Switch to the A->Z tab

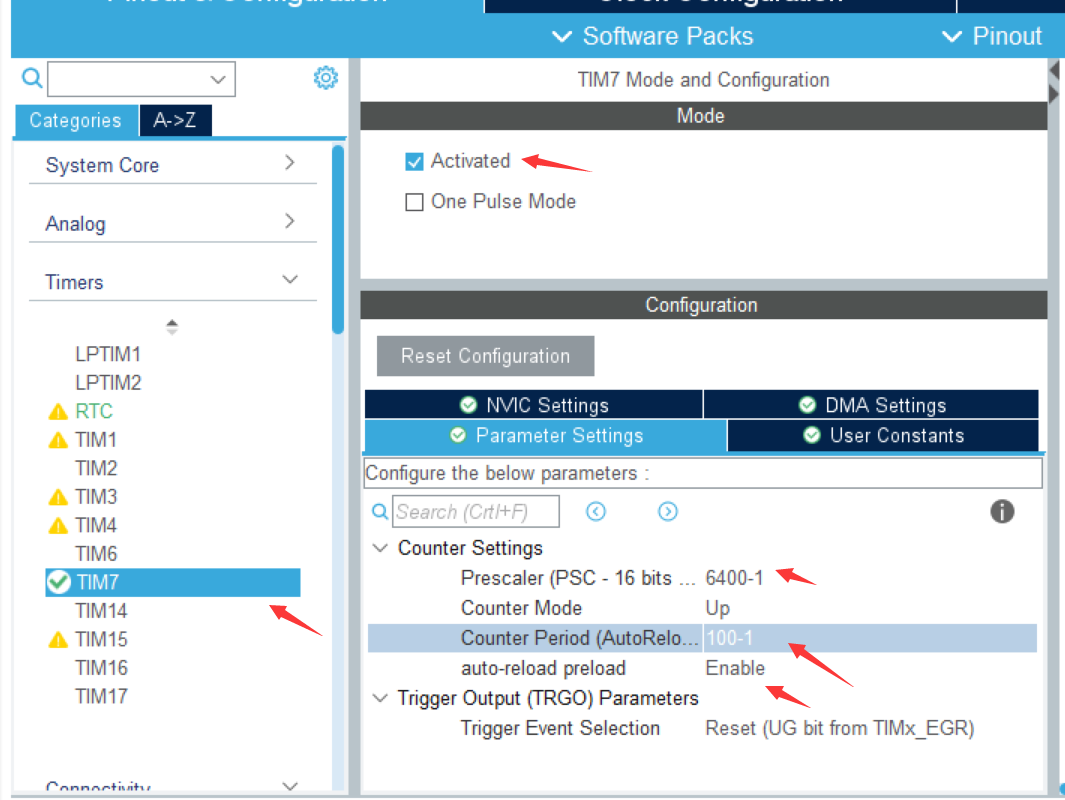click(x=175, y=120)
